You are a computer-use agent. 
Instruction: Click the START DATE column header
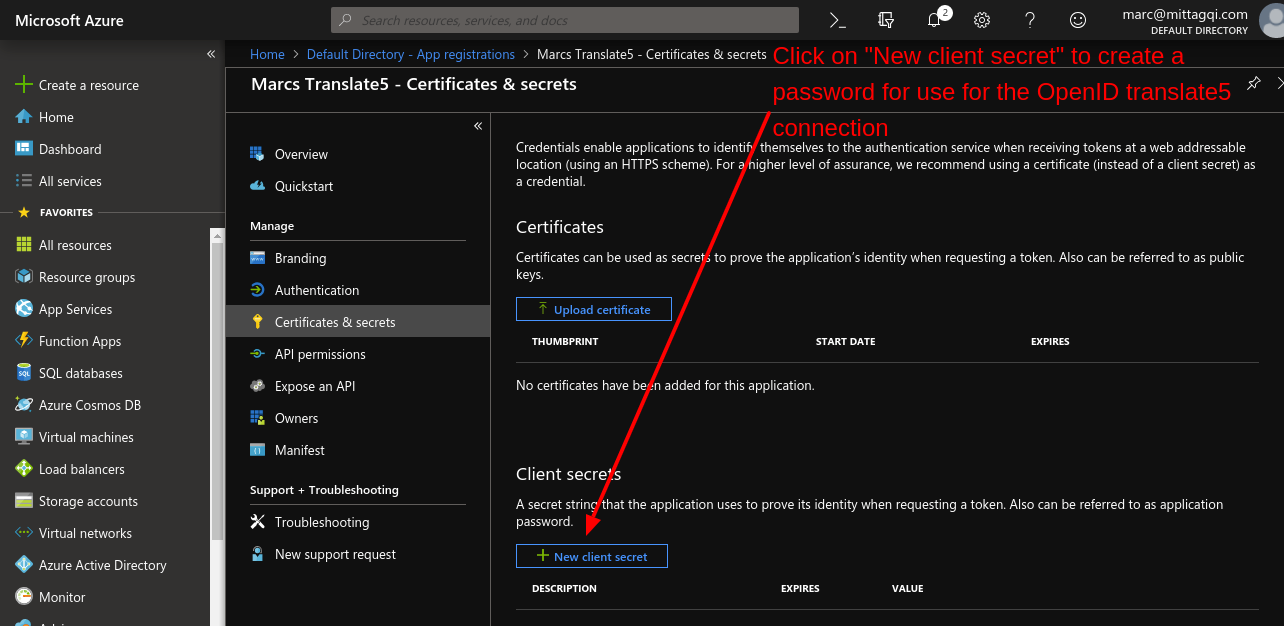pos(845,341)
